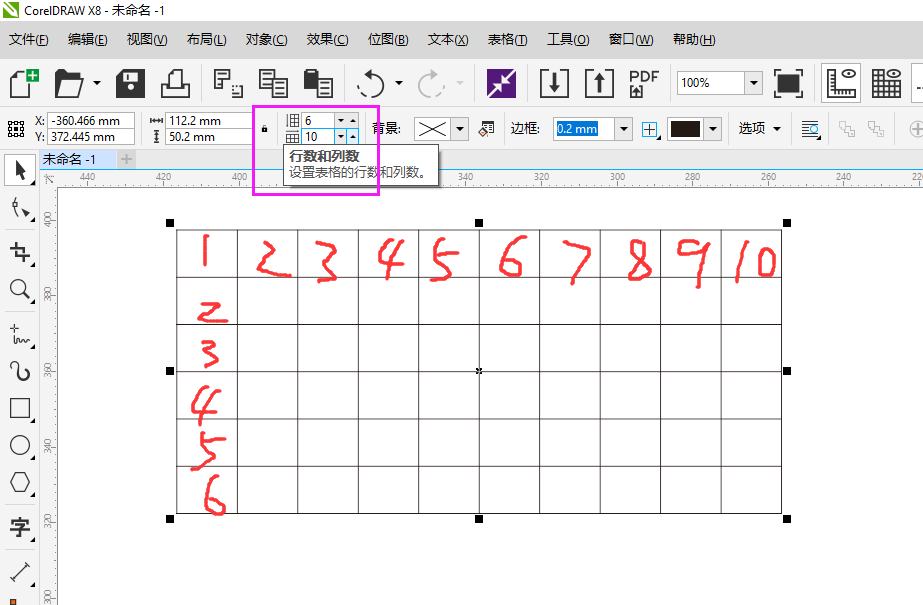Select the Zoom magnifier tool
This screenshot has height=605, width=923.
tap(20, 290)
